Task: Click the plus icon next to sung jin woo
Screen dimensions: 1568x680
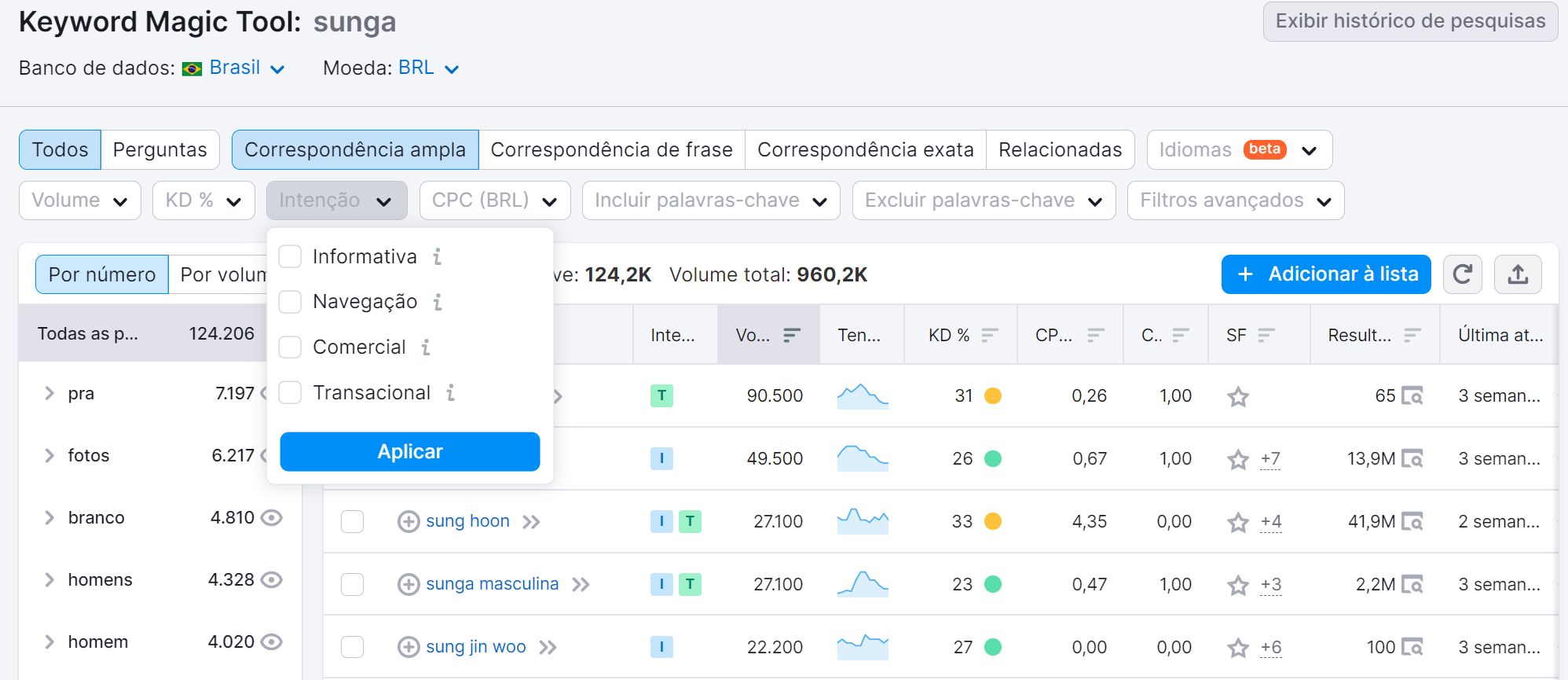Action: [x=408, y=647]
